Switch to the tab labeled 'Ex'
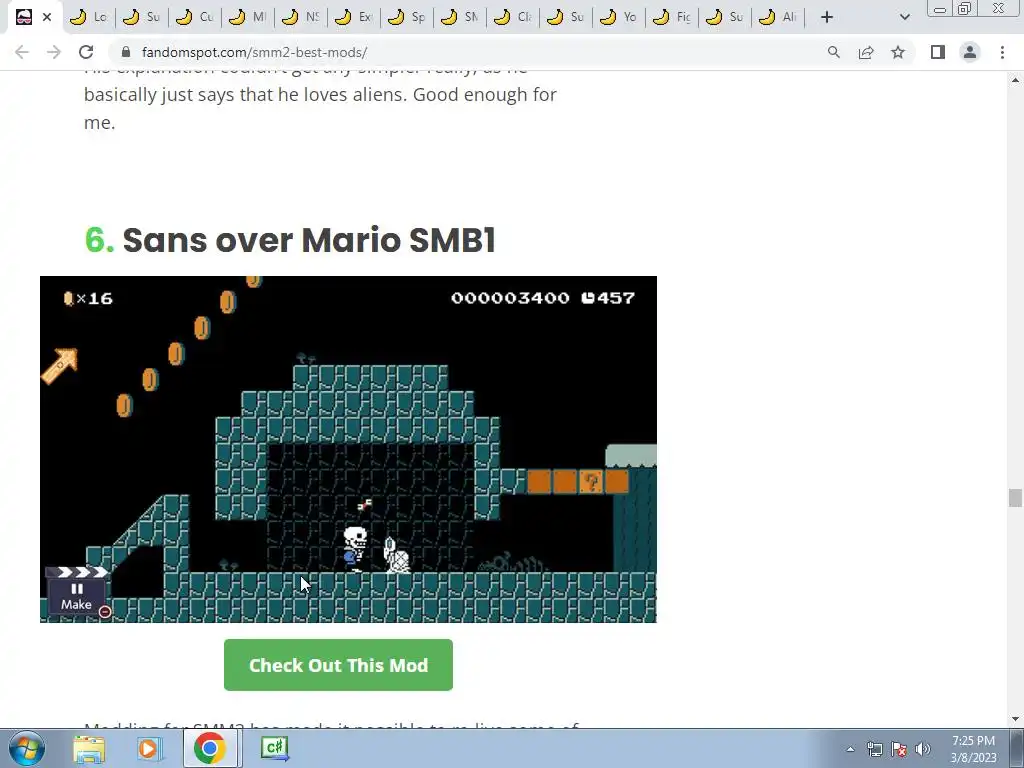The width and height of the screenshot is (1024, 768). [354, 17]
